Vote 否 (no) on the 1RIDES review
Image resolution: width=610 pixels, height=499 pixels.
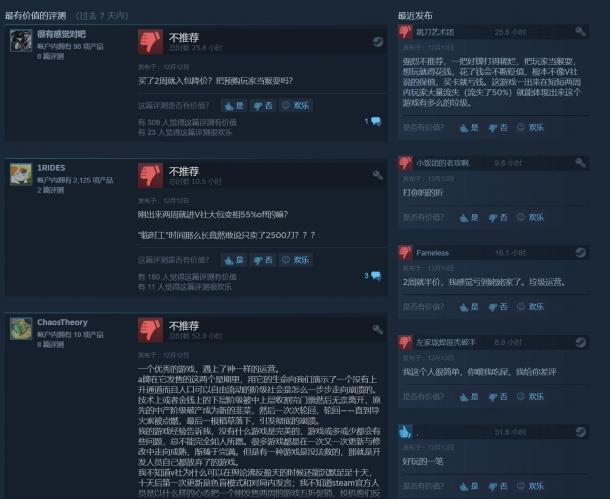263,260
